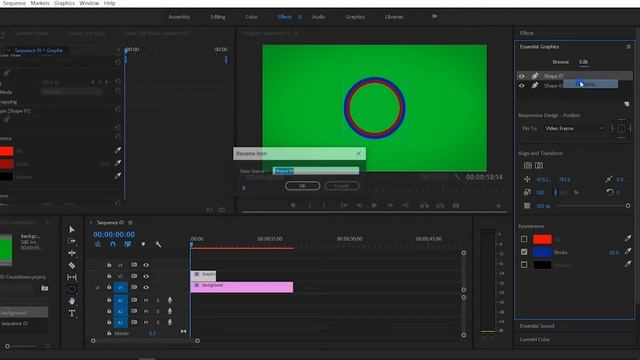Hide the first Shape 01 layer eye
Image resolution: width=640 pixels, height=360 pixels.
(x=522, y=76)
